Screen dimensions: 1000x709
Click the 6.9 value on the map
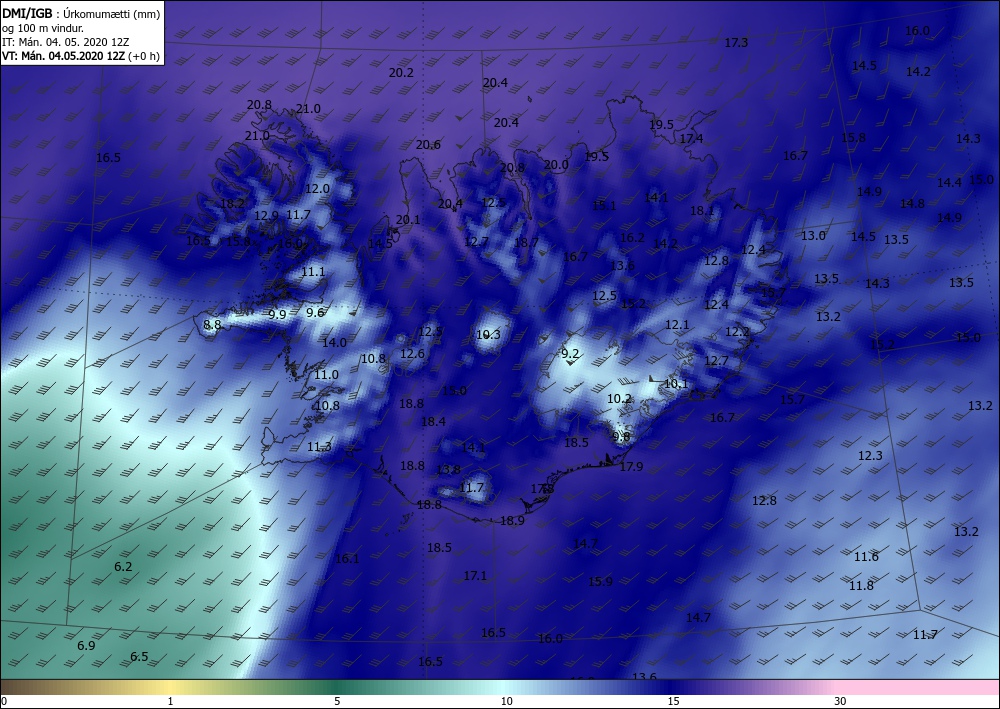(86, 645)
